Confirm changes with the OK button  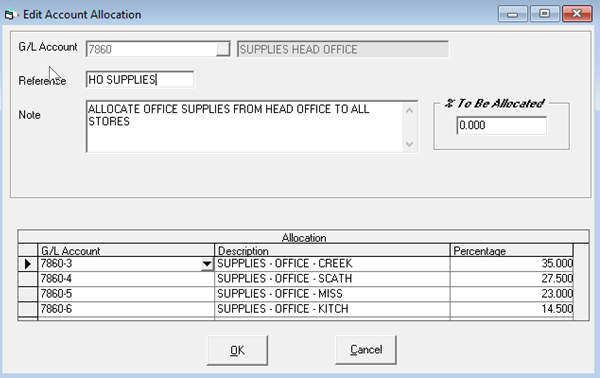(237, 350)
